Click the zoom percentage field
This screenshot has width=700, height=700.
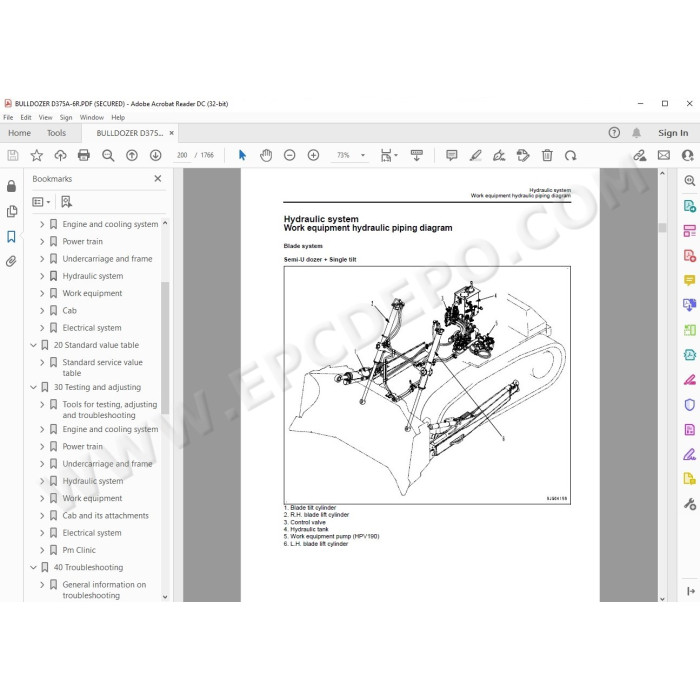pos(343,155)
